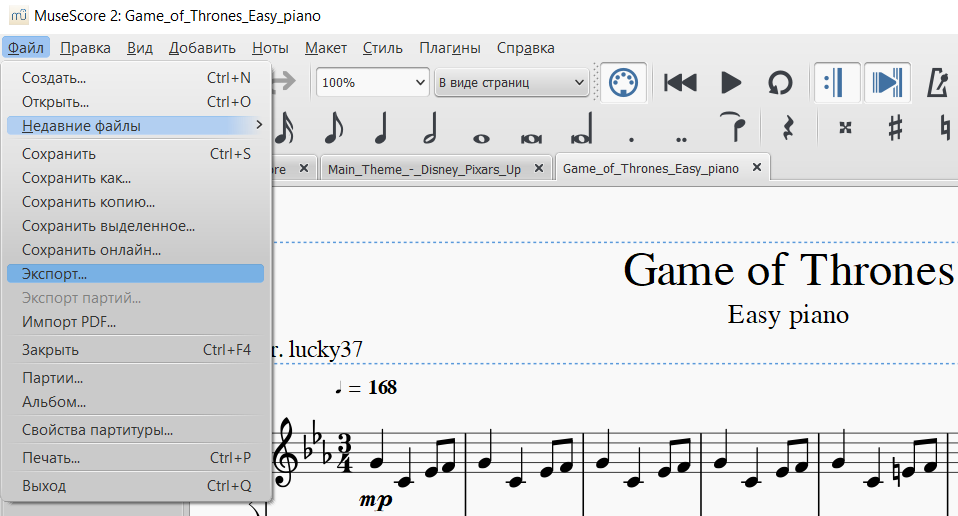Image resolution: width=958 pixels, height=516 pixels.
Task: Open the Ноты menu
Action: 270,48
